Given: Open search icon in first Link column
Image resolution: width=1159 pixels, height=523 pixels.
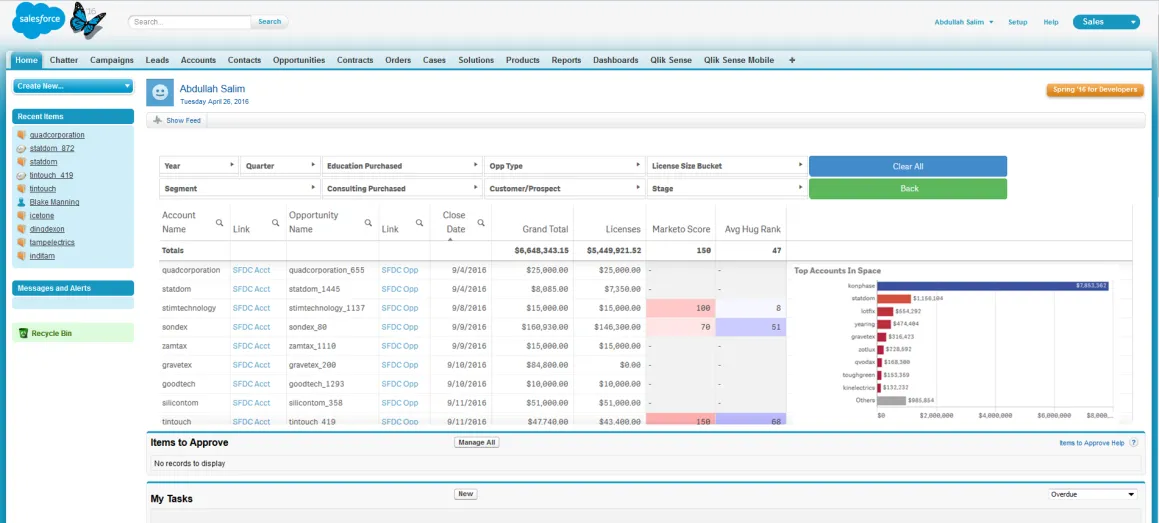Looking at the screenshot, I should [275, 222].
